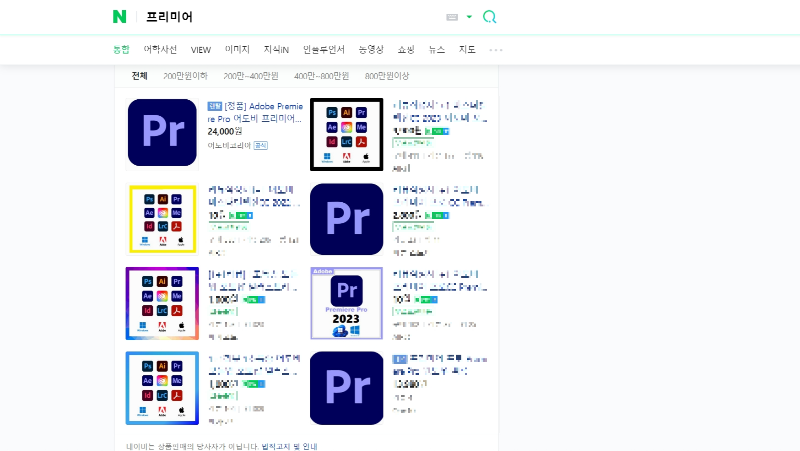Open the Pr thumbnail beside the 2,000원 listing
800x451 pixels.
coord(346,219)
